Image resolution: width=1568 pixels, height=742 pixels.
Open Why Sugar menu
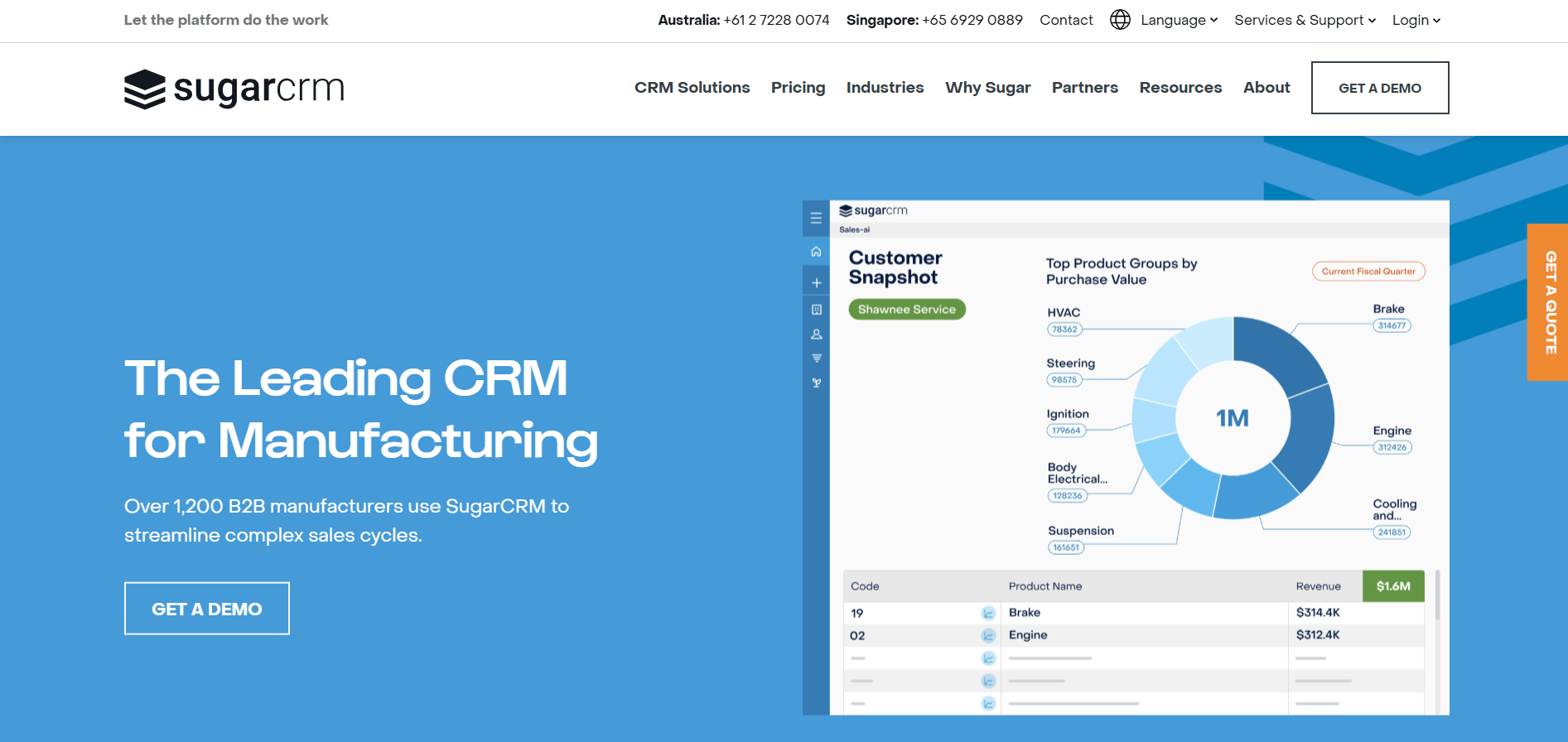[987, 88]
